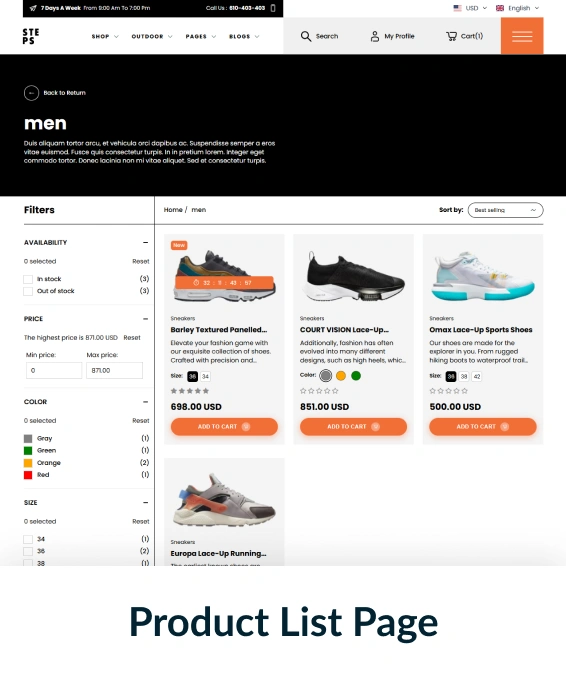This screenshot has height=674, width=566.
Task: Click the Max price input field
Action: [x=114, y=371]
